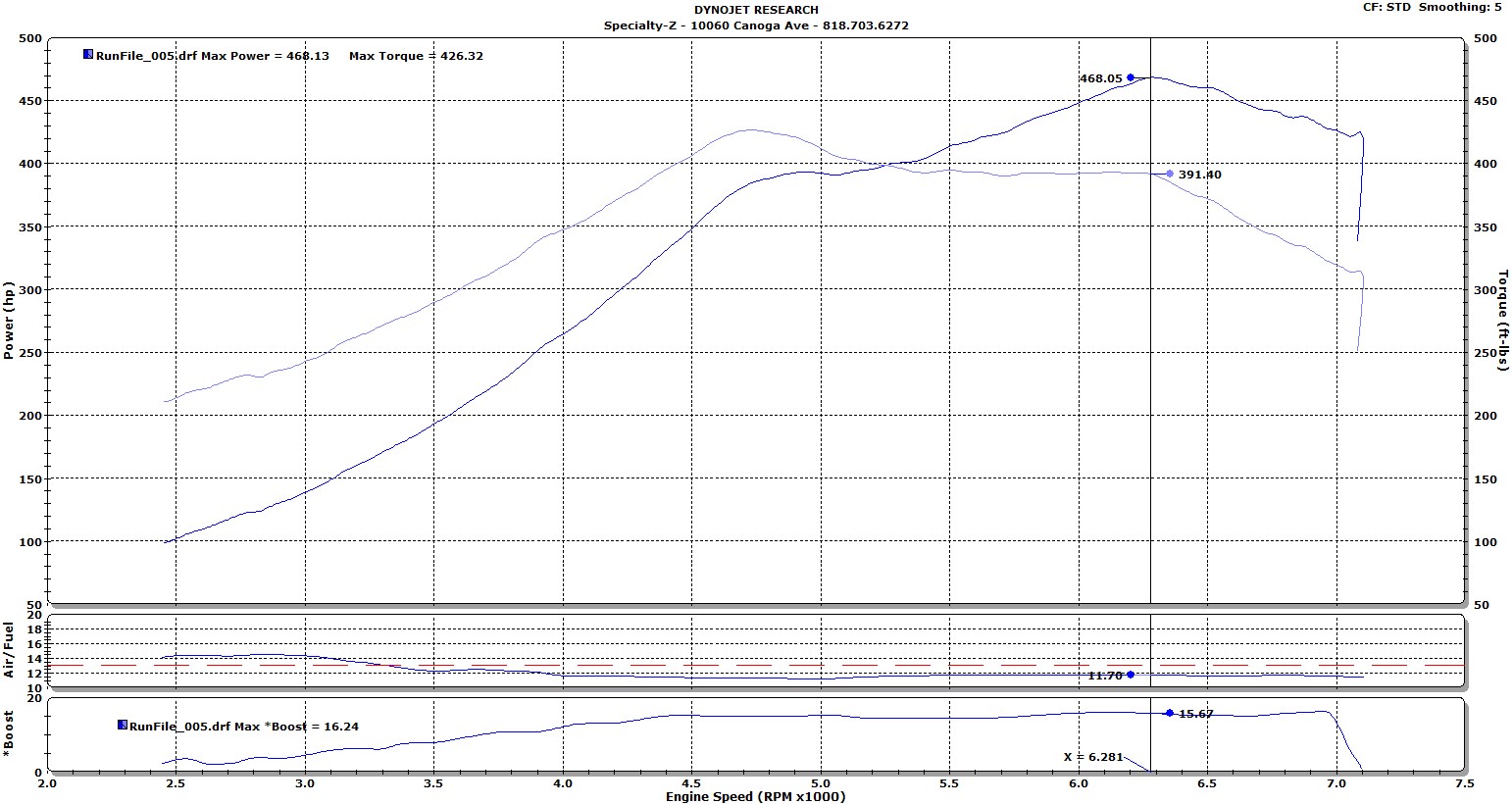Click the red dashed air/fuel target line
Image resolution: width=1512 pixels, height=804 pixels.
686,665
